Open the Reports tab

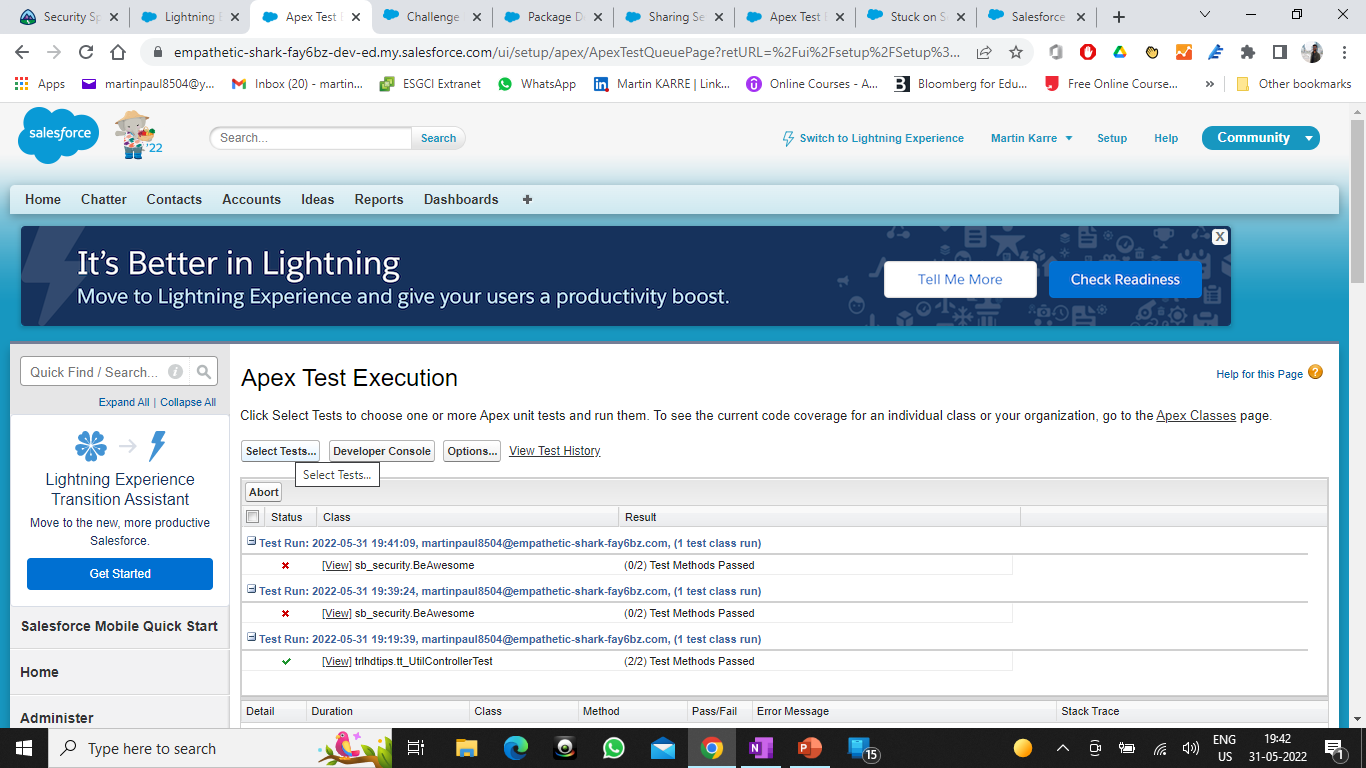(379, 200)
